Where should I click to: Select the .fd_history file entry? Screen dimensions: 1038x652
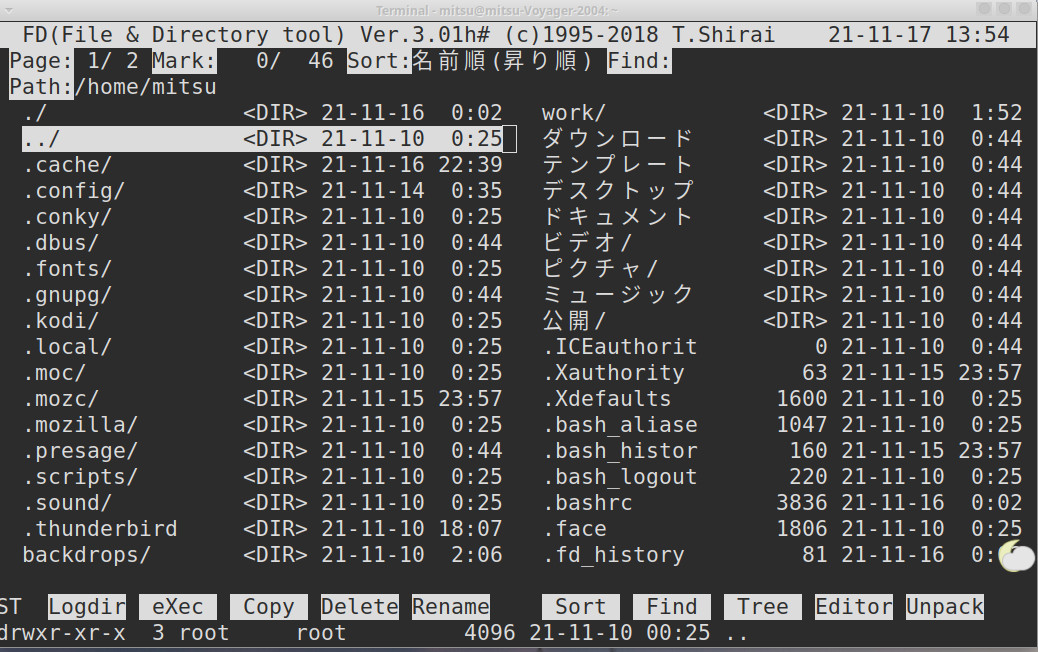[x=613, y=555]
